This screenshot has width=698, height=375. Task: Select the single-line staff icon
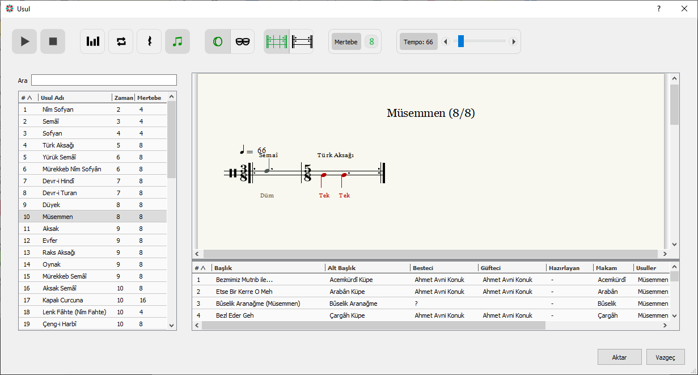pyautogui.click(x=302, y=41)
